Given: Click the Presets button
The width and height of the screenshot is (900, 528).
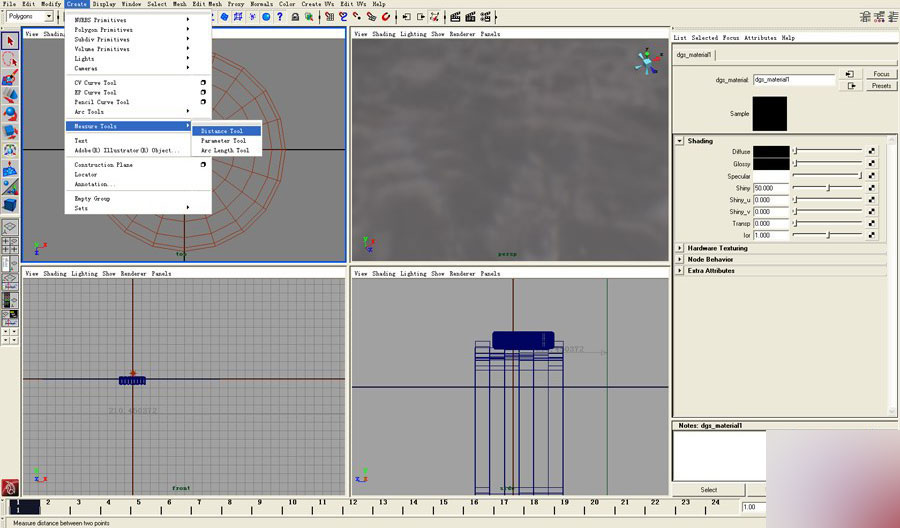Looking at the screenshot, I should tap(881, 86).
